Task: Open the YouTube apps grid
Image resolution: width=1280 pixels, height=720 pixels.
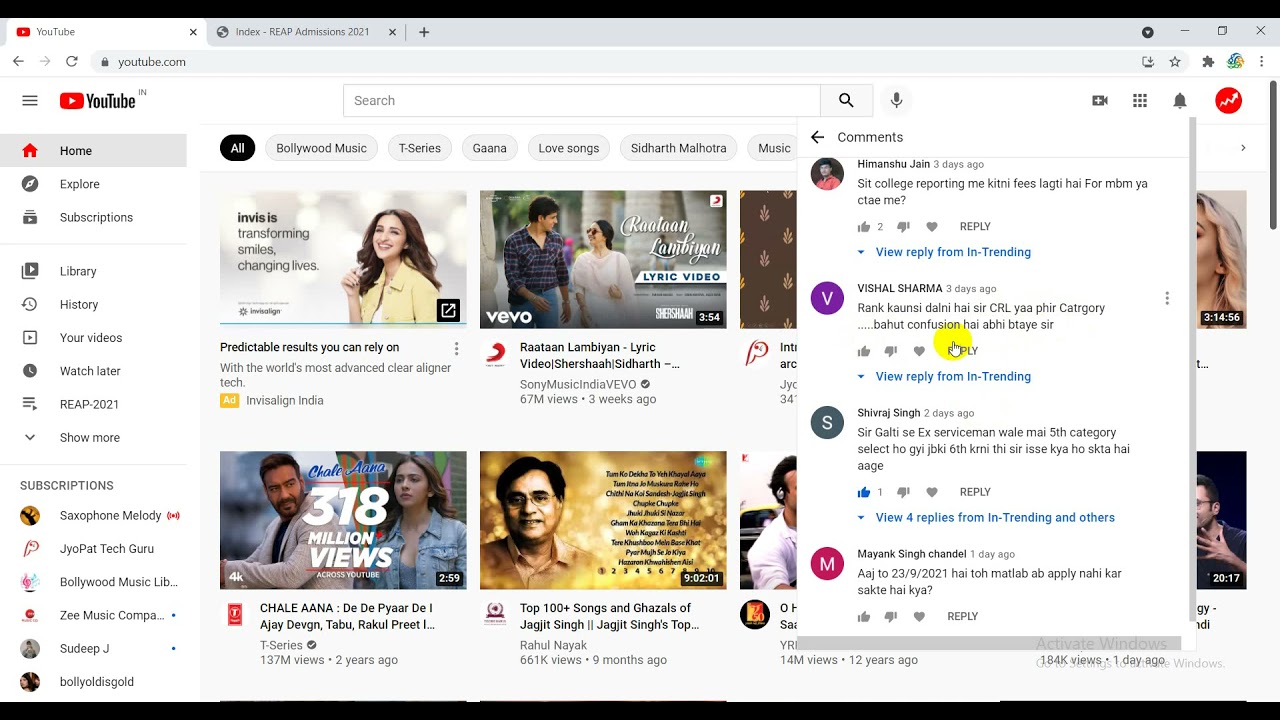Action: click(1140, 100)
